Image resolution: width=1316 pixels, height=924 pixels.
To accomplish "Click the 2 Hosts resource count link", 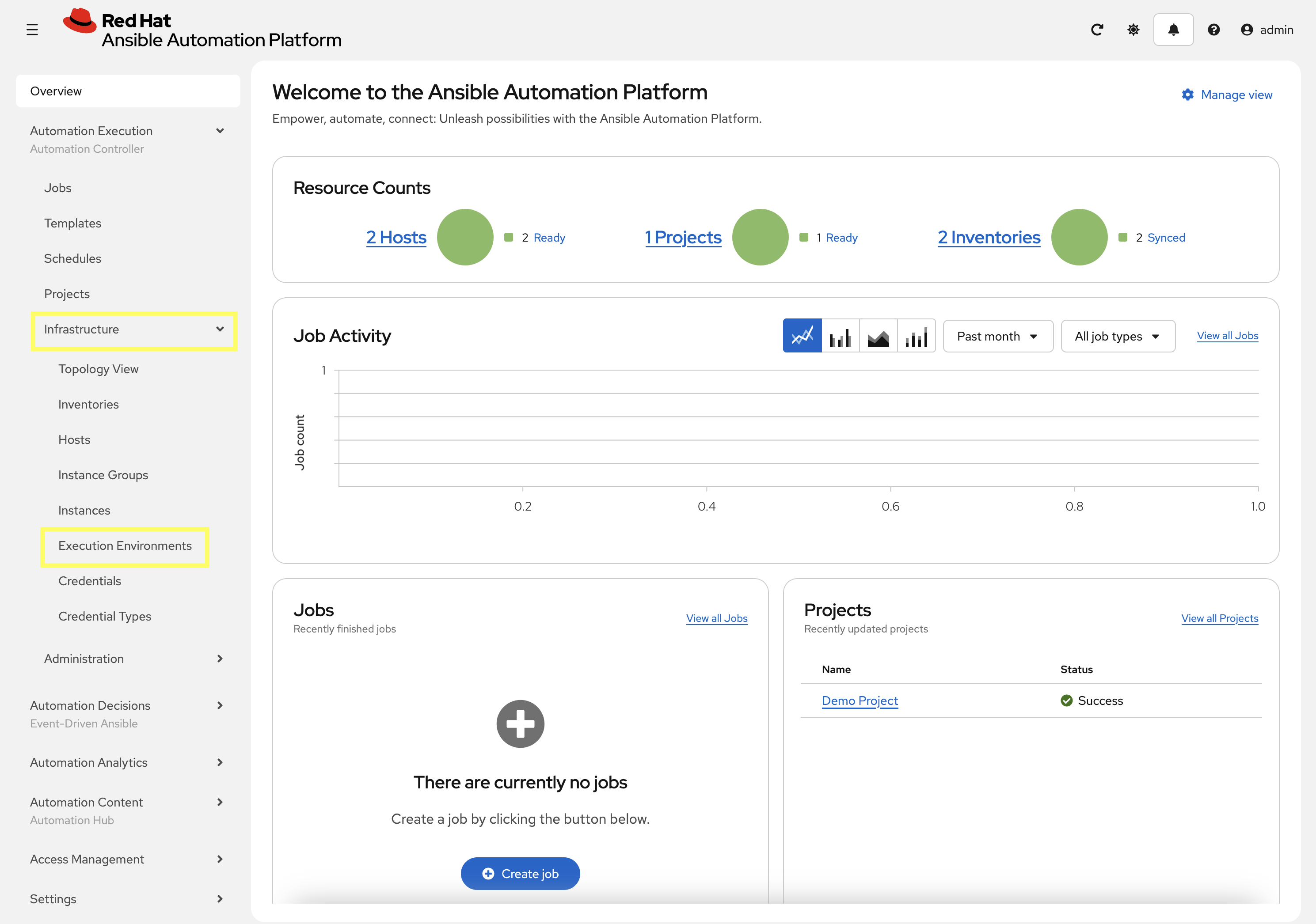I will click(396, 237).
